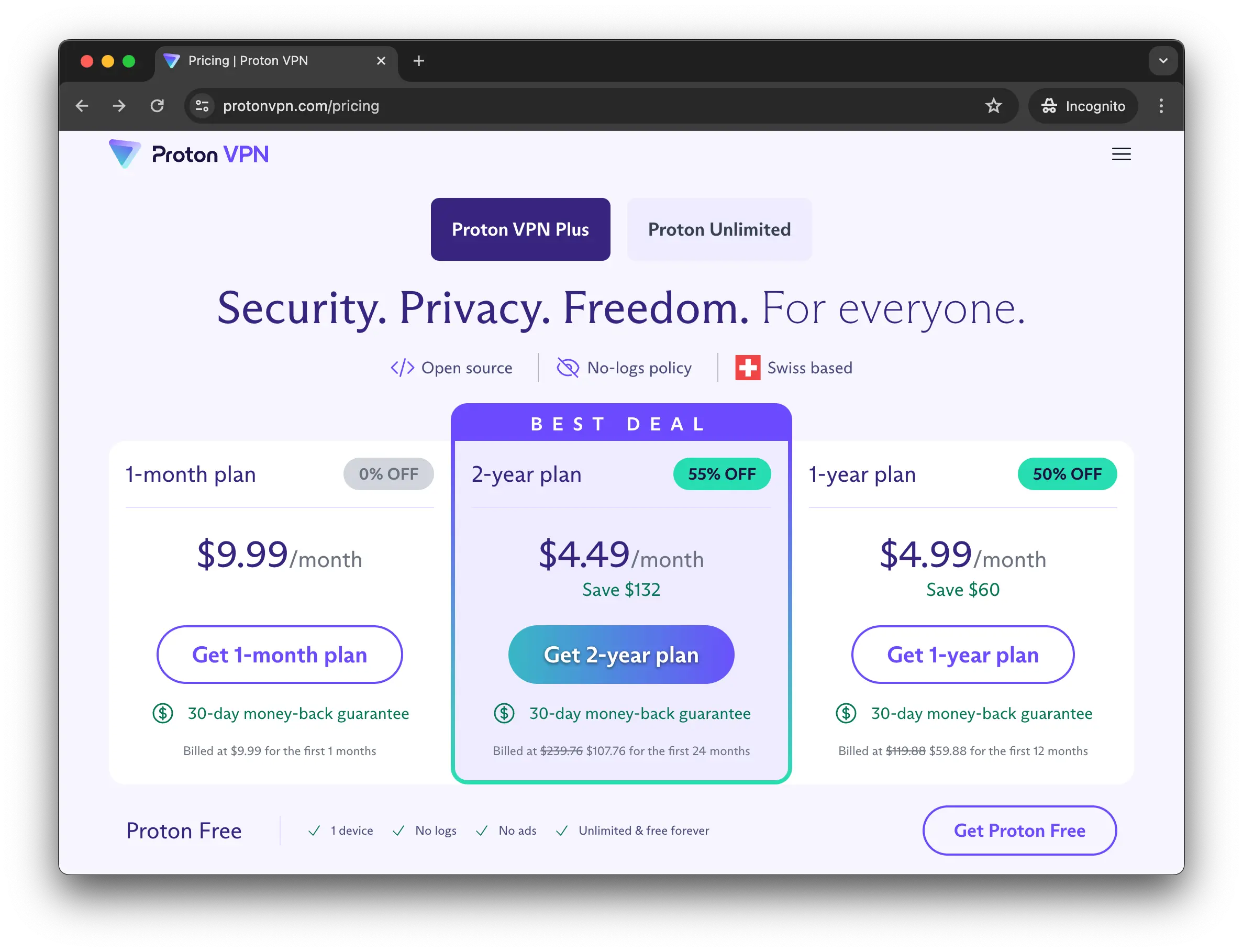Viewport: 1243px width, 952px height.
Task: Reload the page
Action: (158, 105)
